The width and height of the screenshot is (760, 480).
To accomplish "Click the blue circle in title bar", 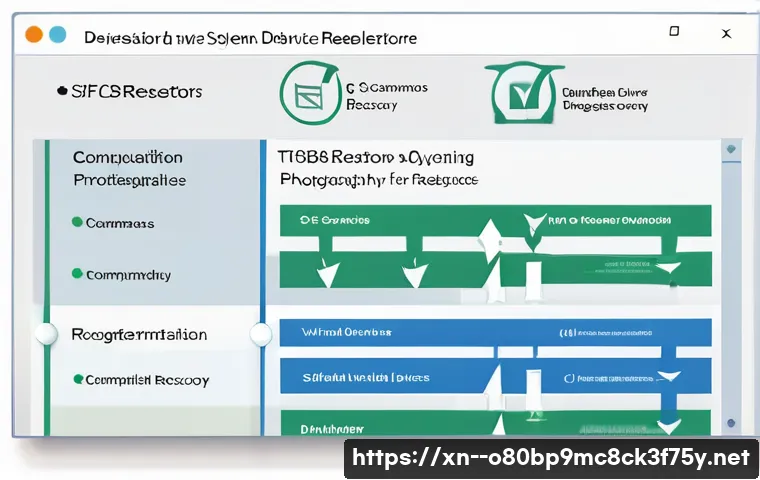I will (57, 34).
